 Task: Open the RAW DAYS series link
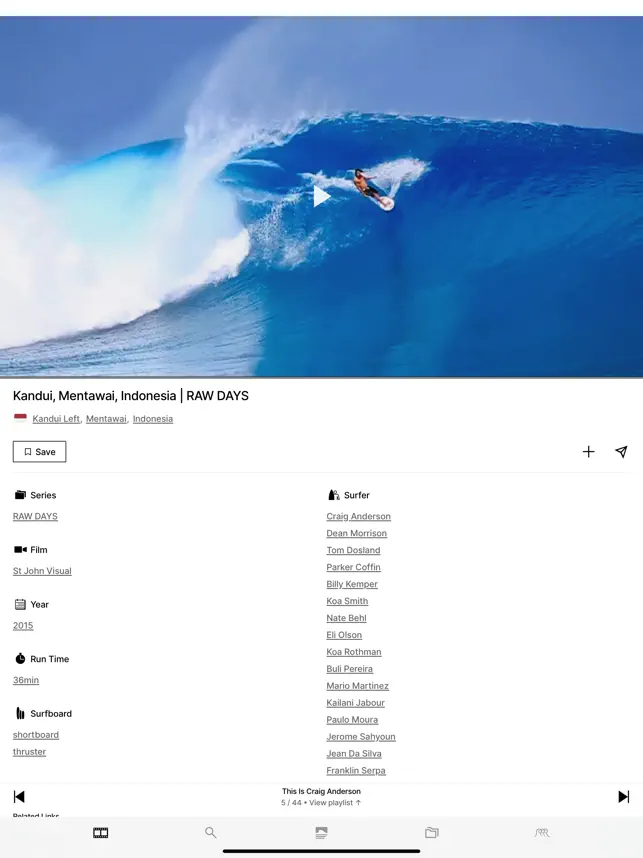pyautogui.click(x=35, y=516)
